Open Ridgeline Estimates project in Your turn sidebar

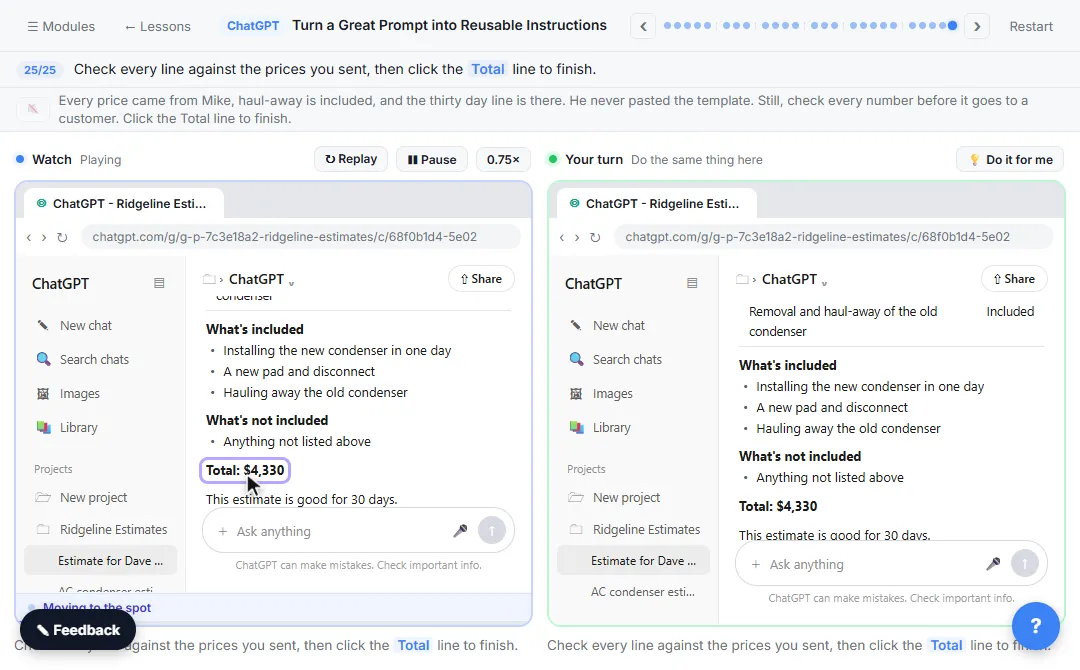pyautogui.click(x=634, y=530)
